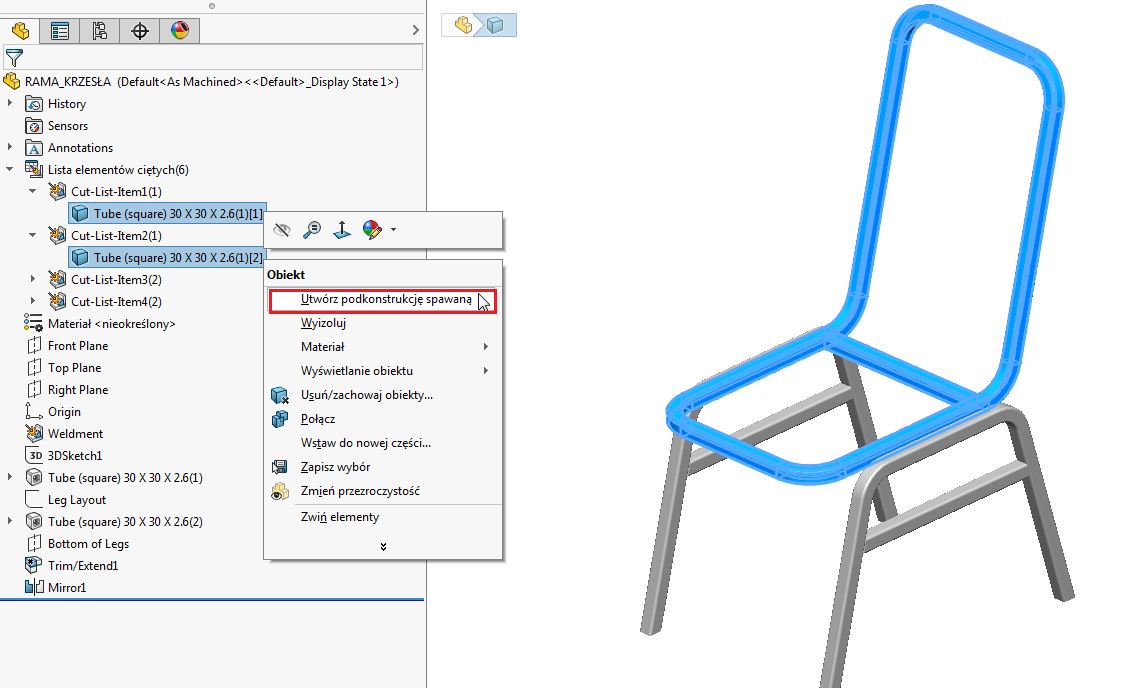
Task: Click the part icon in the breadcrumb
Action: coord(463,25)
